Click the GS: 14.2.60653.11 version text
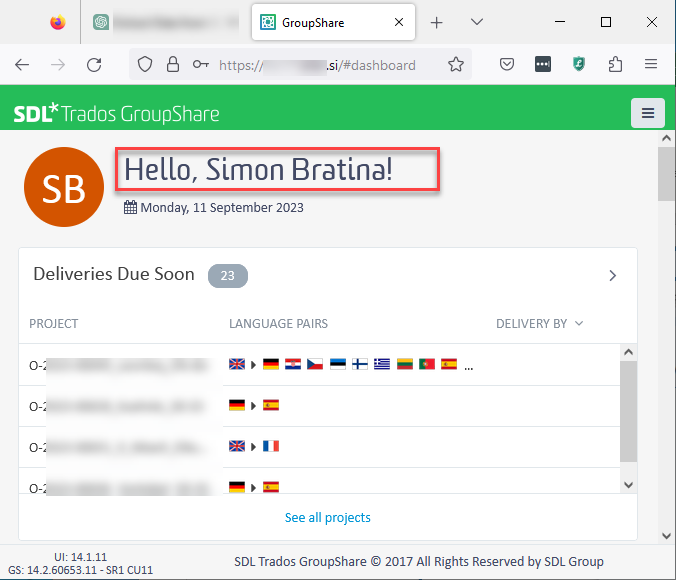Image resolution: width=676 pixels, height=580 pixels. click(81, 570)
